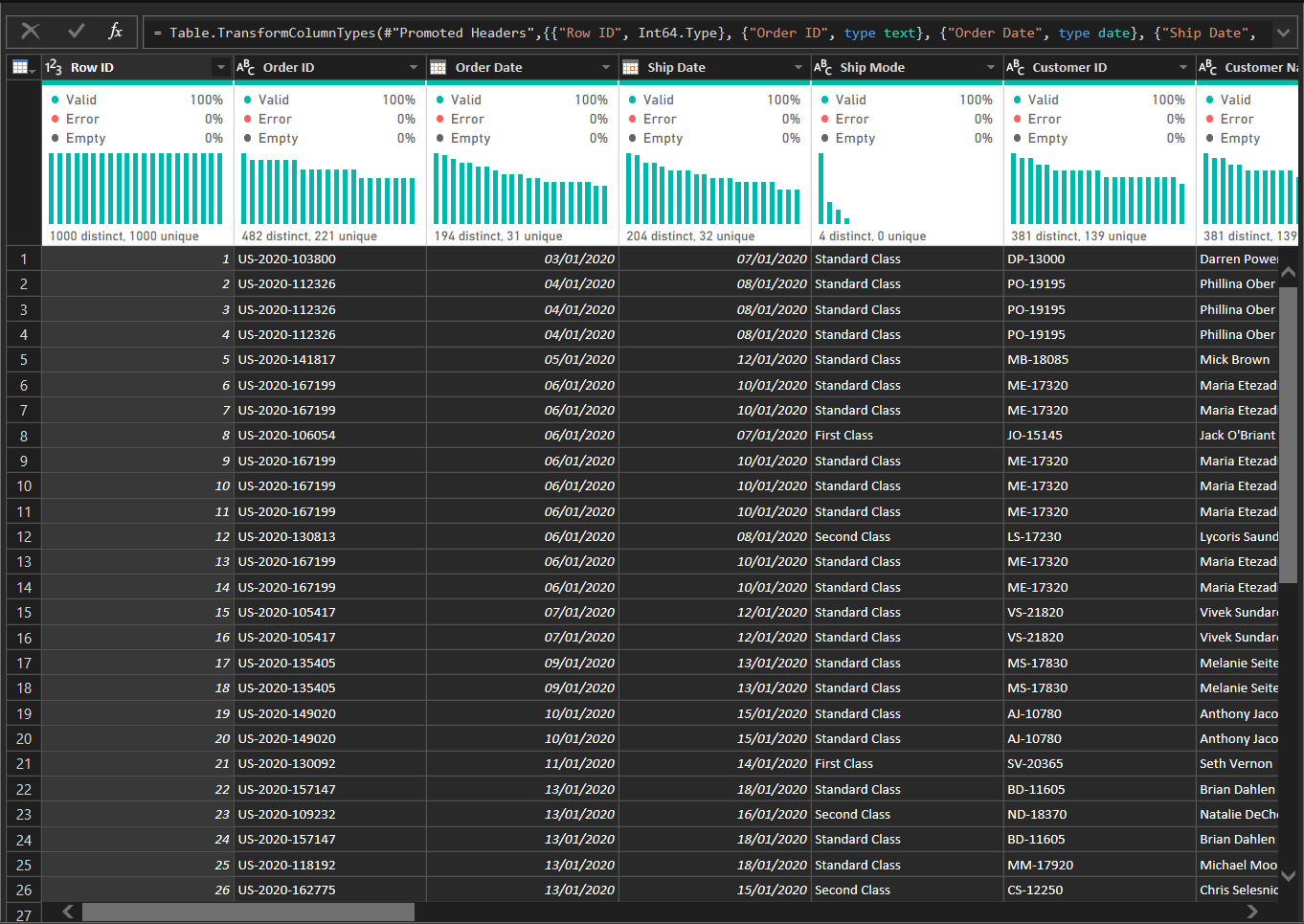Click the cancel formula X icon
Image resolution: width=1304 pixels, height=924 pixels.
coord(31,32)
